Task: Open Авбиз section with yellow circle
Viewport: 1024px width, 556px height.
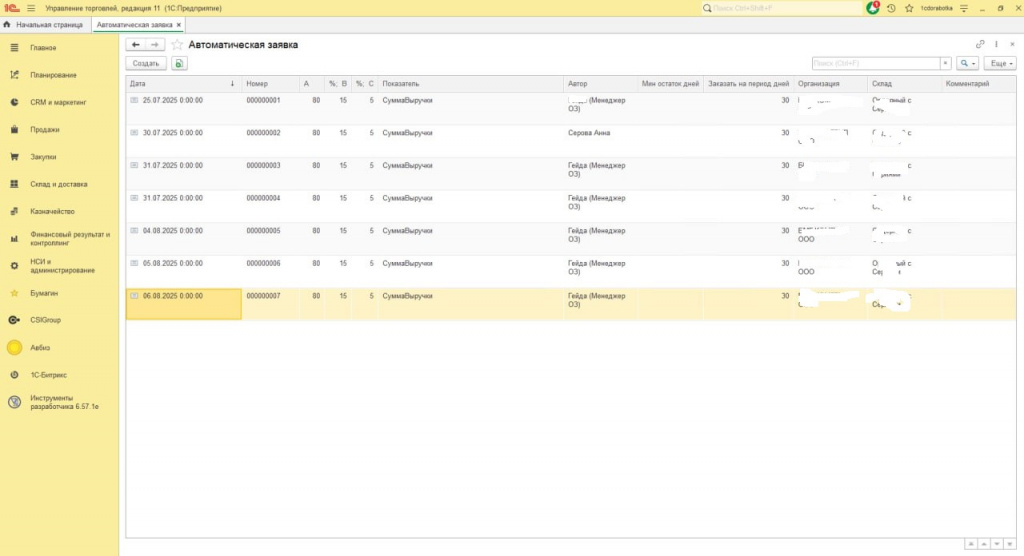Action: 59,348
